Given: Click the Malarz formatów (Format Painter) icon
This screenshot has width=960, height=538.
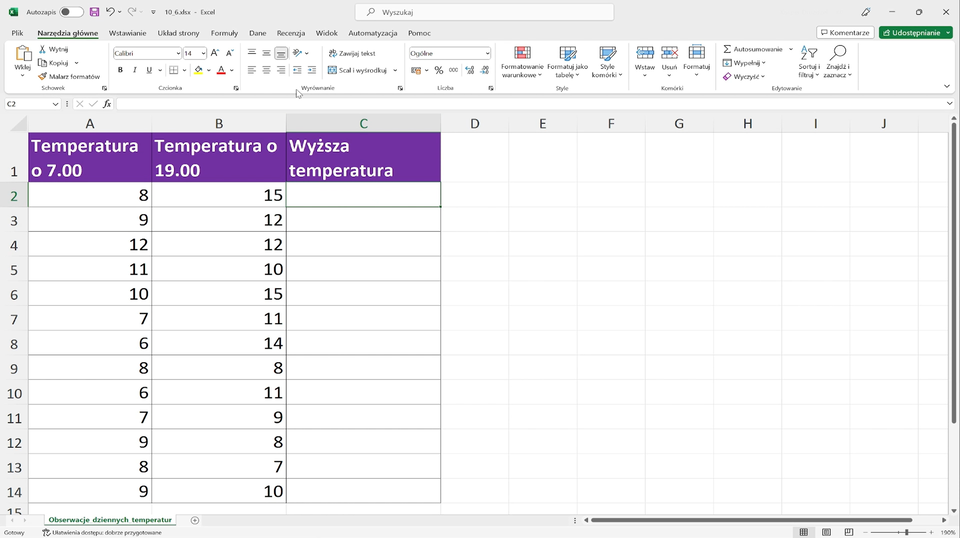Looking at the screenshot, I should click(42, 76).
